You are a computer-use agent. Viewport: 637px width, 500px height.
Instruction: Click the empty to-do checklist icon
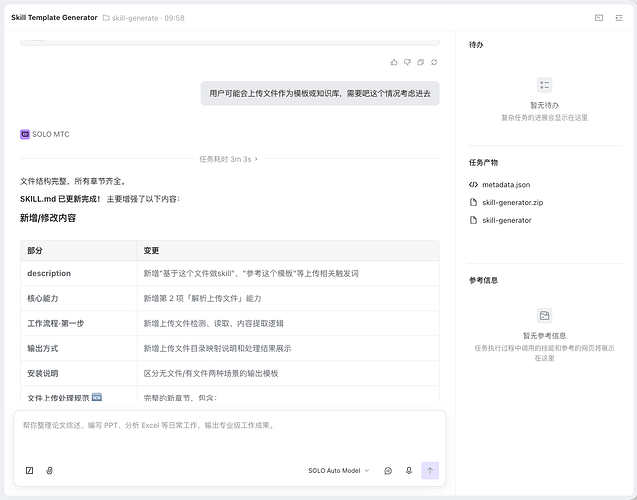[544, 85]
